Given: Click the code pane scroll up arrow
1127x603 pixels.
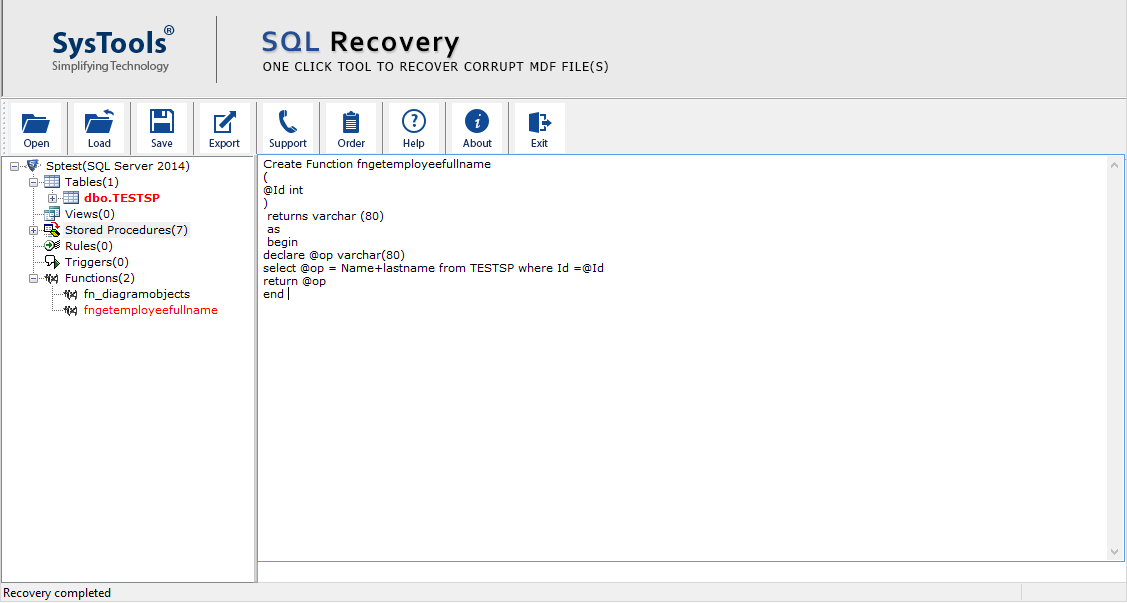Looking at the screenshot, I should pyautogui.click(x=1114, y=165).
